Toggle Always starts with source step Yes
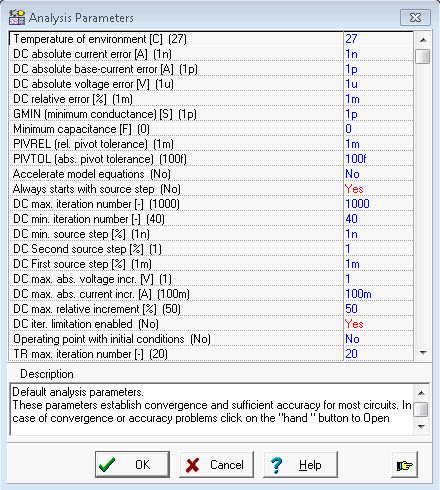 (x=378, y=189)
